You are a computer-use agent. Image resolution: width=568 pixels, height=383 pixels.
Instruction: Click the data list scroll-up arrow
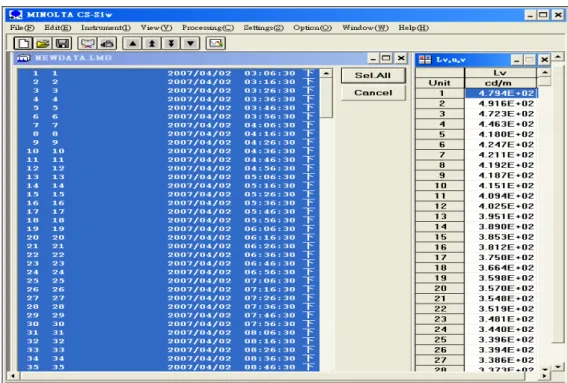click(x=326, y=73)
